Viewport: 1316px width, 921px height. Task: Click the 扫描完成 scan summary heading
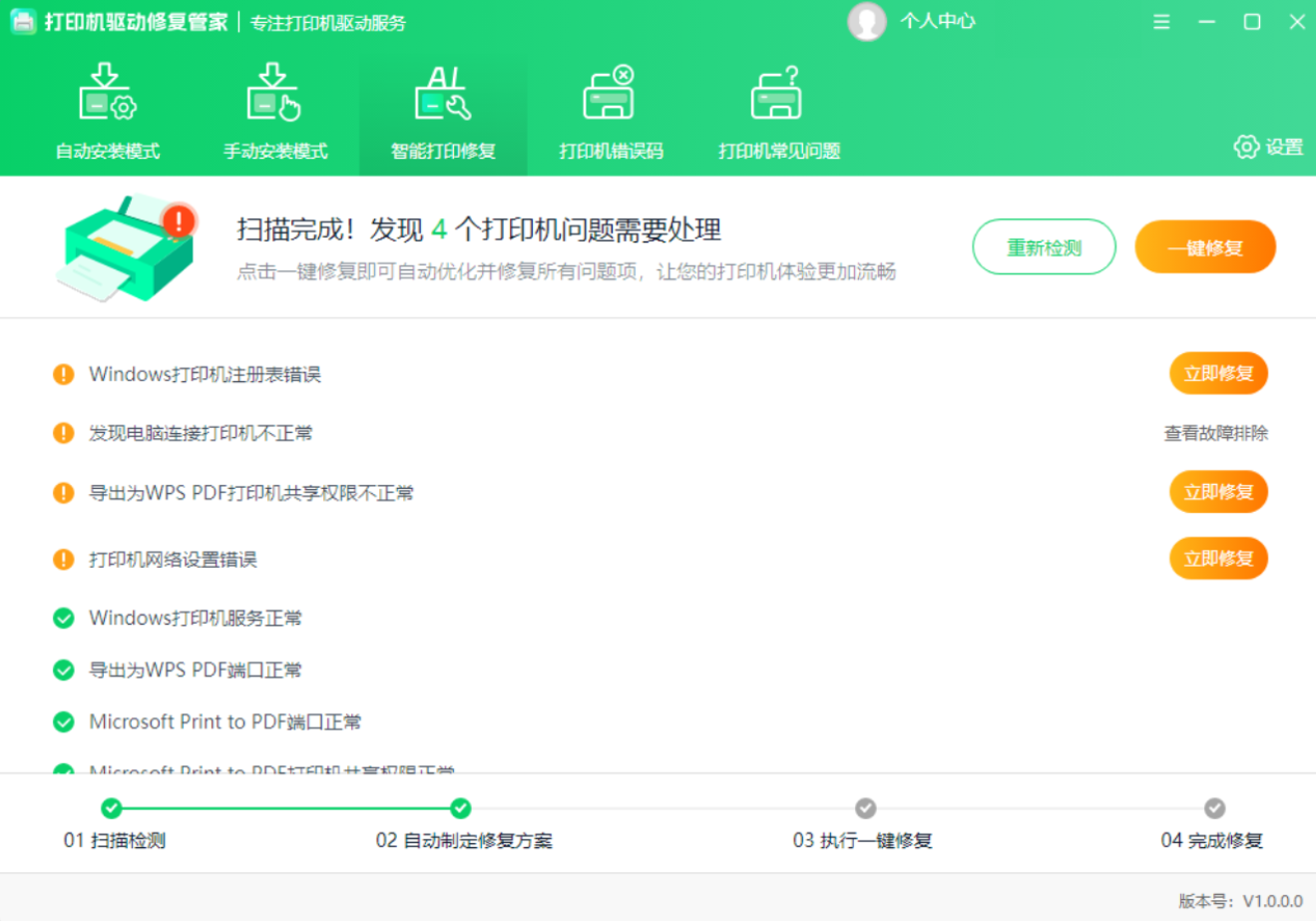point(479,230)
